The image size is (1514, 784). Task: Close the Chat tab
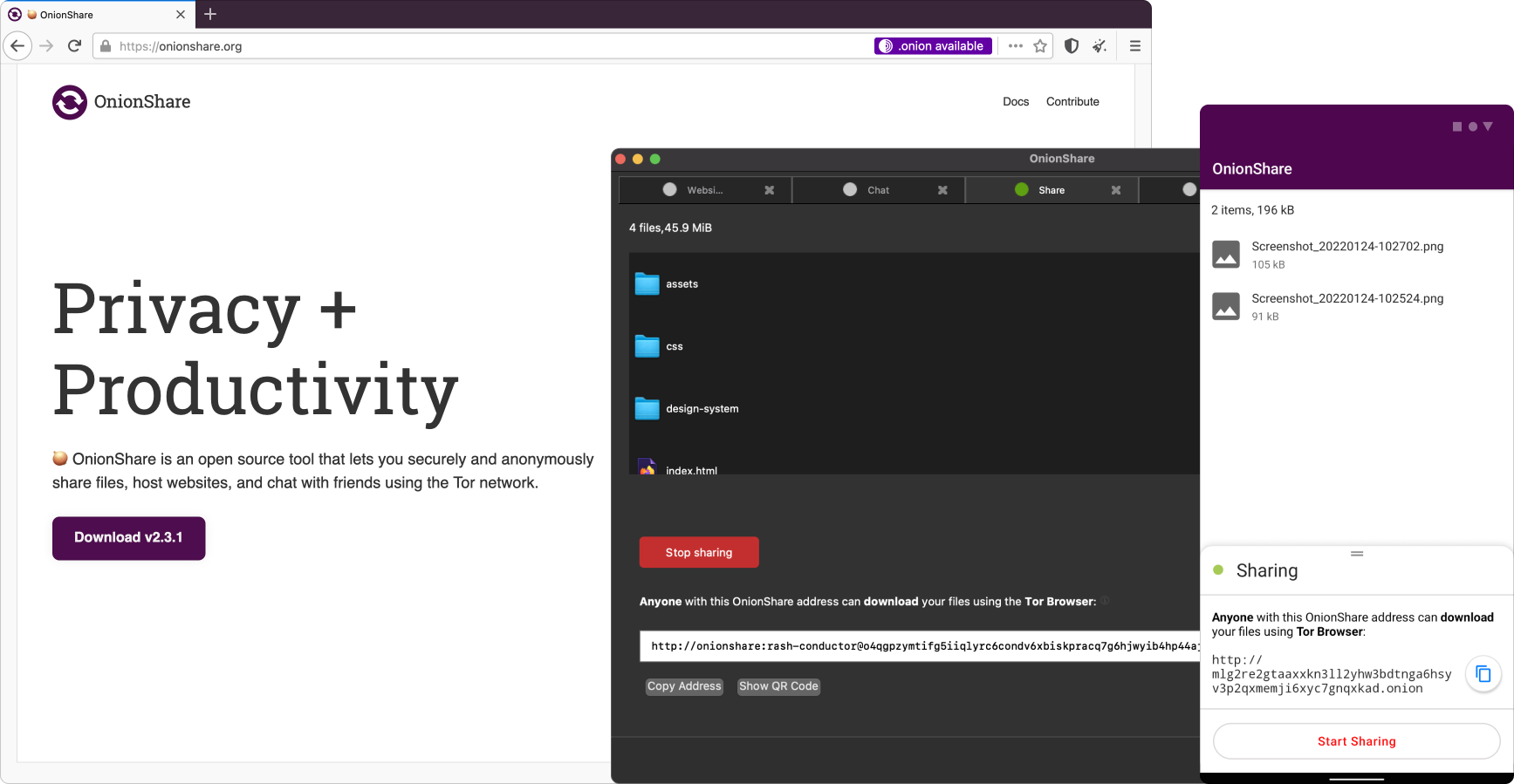click(942, 190)
